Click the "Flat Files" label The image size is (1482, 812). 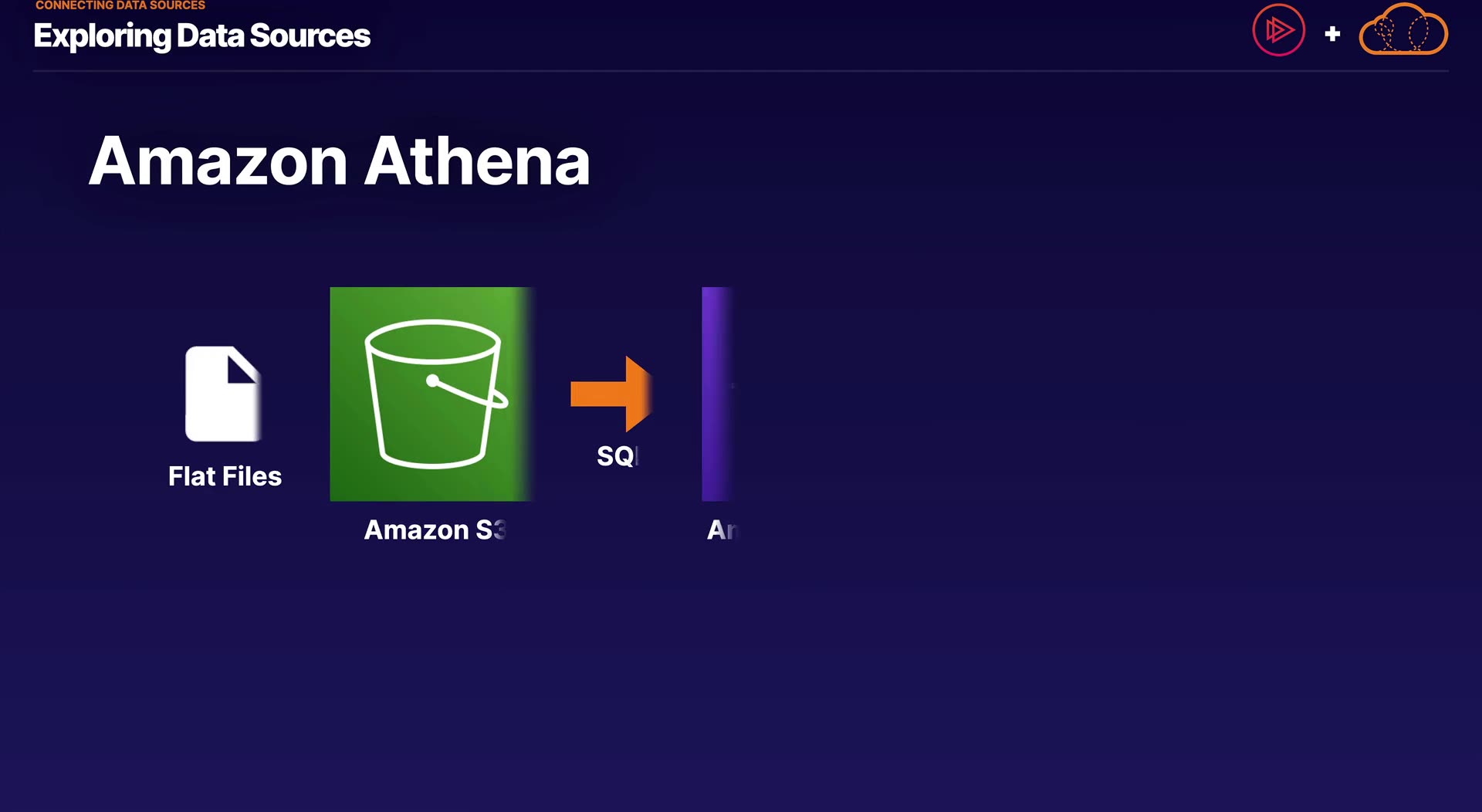pyautogui.click(x=225, y=476)
